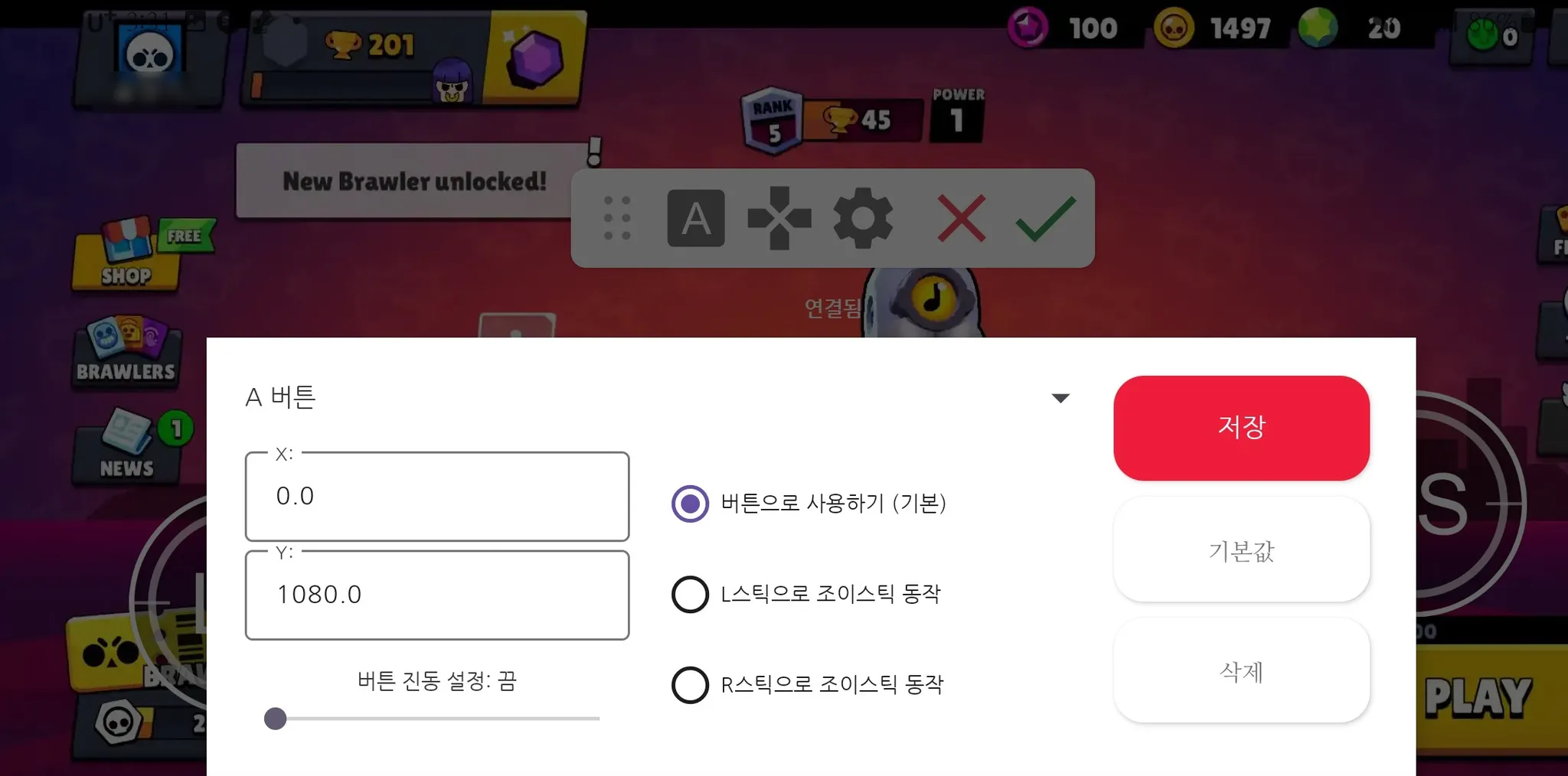Image resolution: width=1568 pixels, height=776 pixels.
Task: Open the gear settings icon
Action: (x=863, y=218)
